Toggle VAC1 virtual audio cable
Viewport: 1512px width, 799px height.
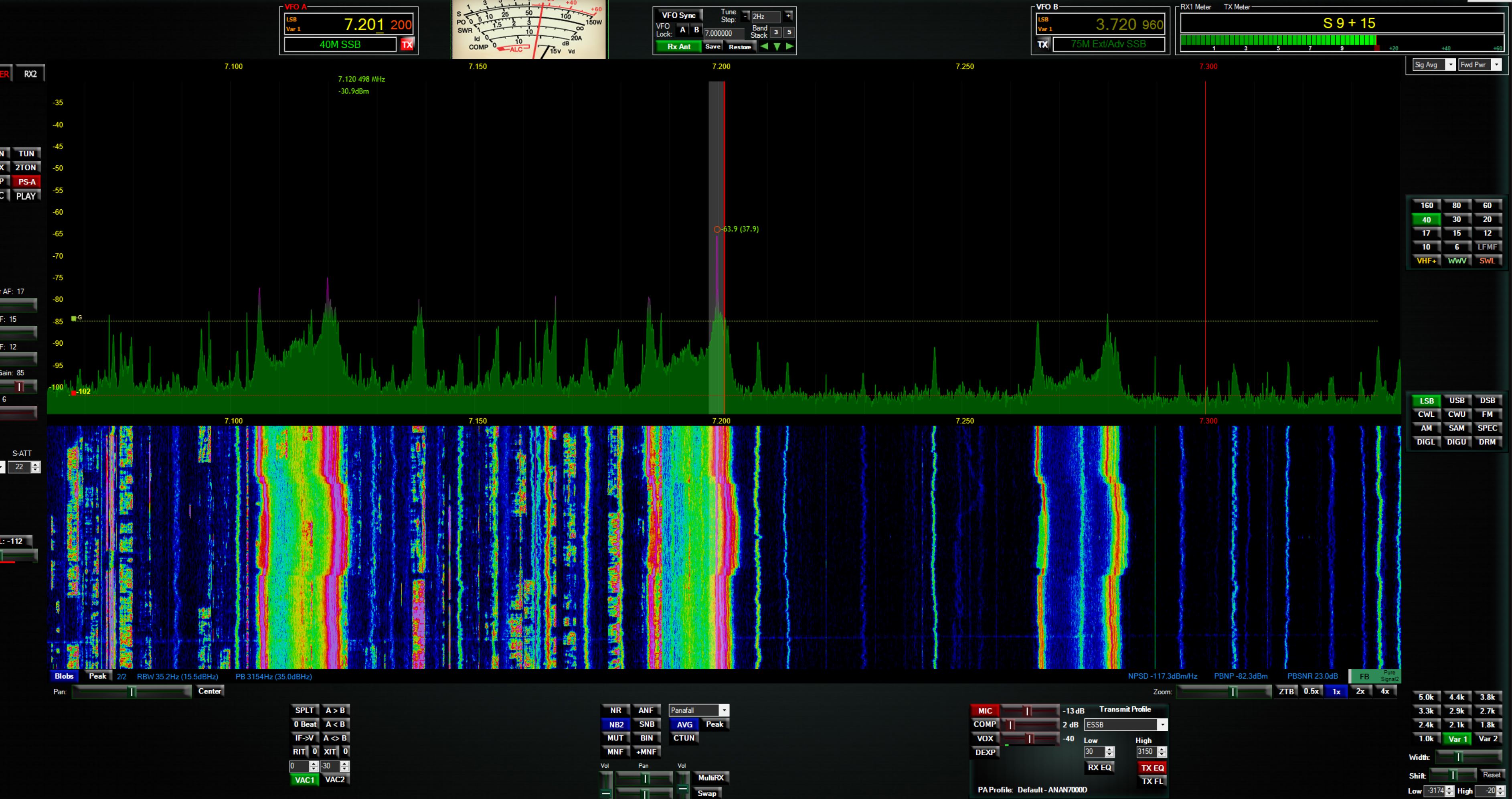click(x=305, y=780)
